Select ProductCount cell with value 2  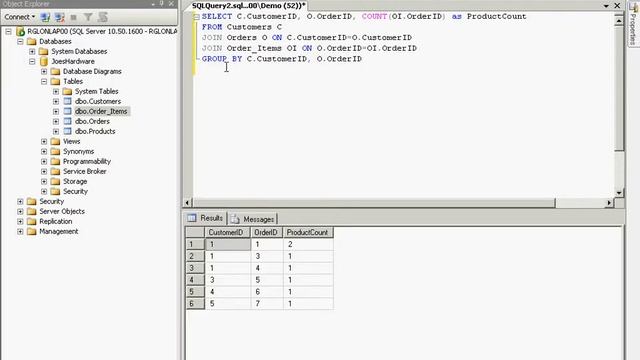pos(309,244)
